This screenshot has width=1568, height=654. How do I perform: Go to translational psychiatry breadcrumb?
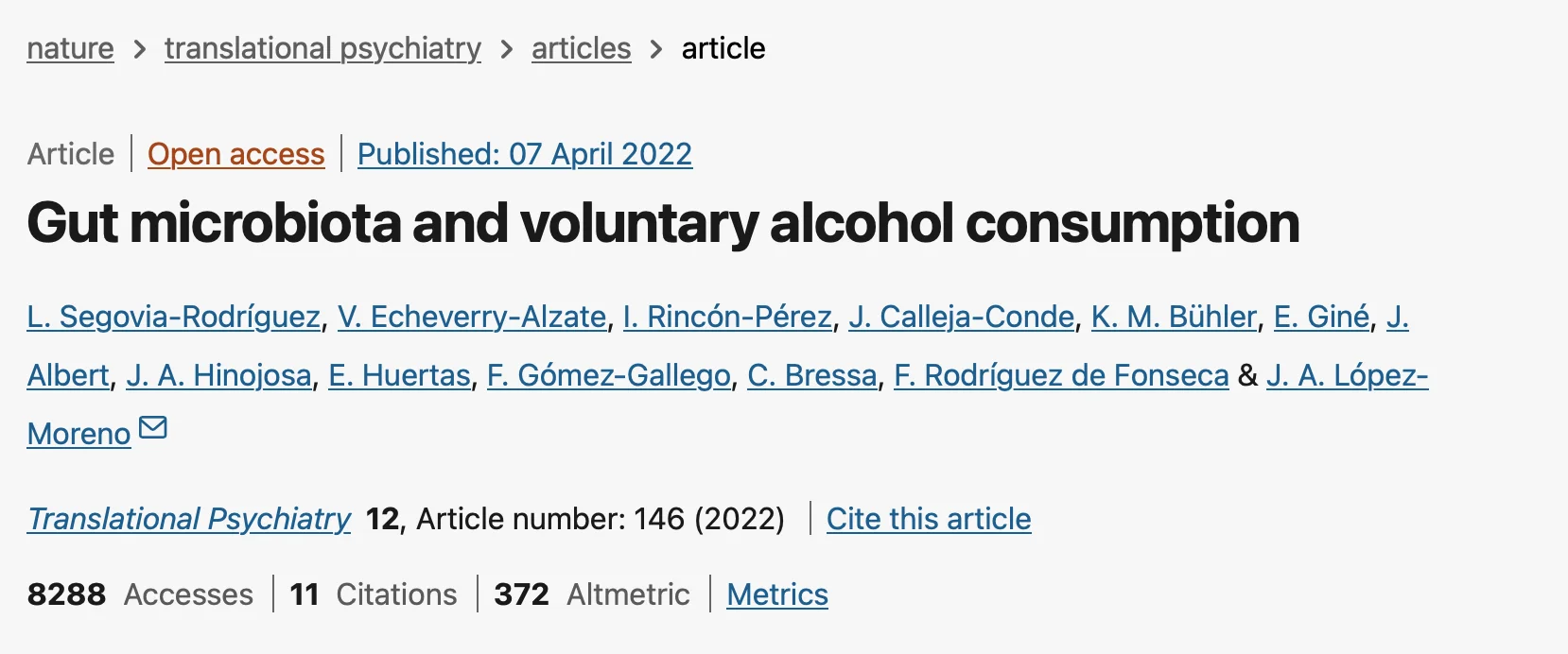point(322,48)
